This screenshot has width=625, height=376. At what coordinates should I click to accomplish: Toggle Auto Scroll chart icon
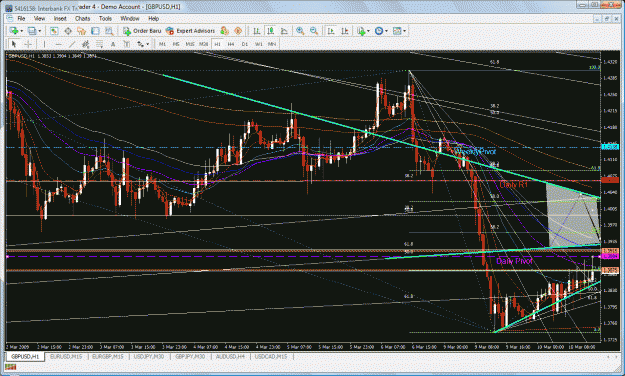(331, 31)
